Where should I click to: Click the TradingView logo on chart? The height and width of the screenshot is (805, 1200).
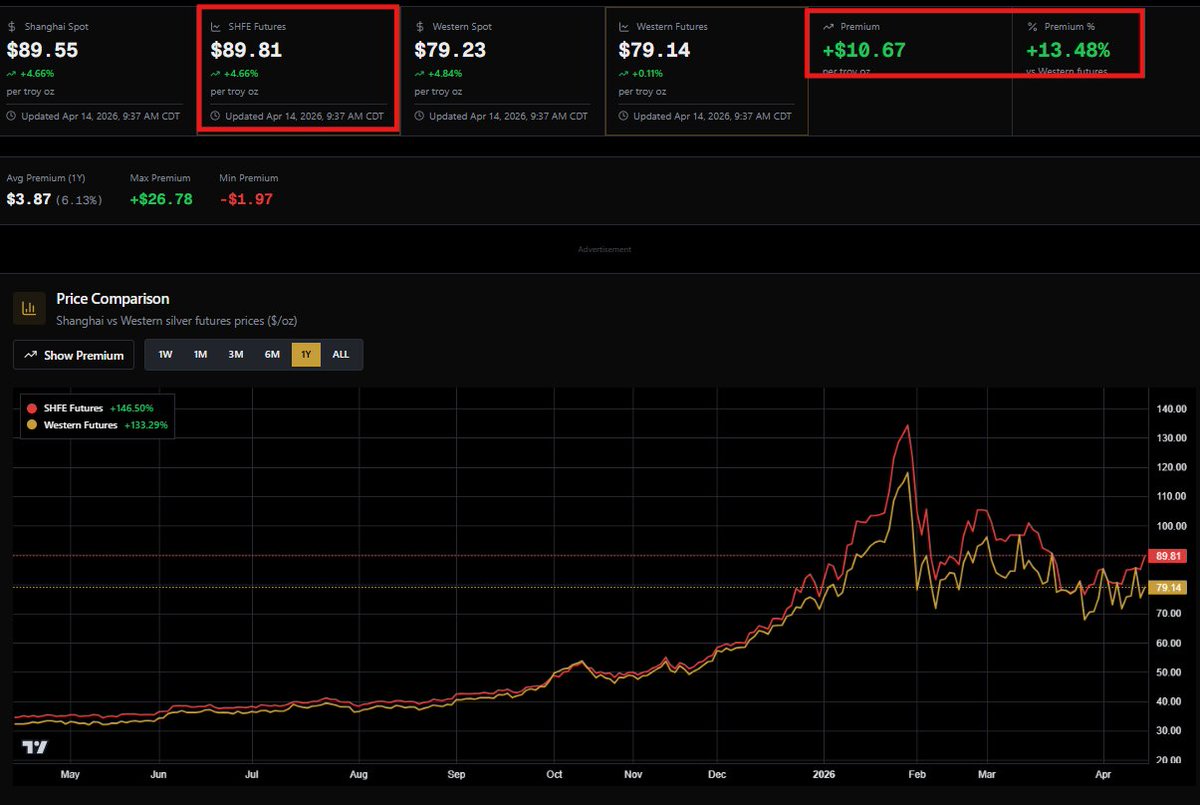click(35, 747)
